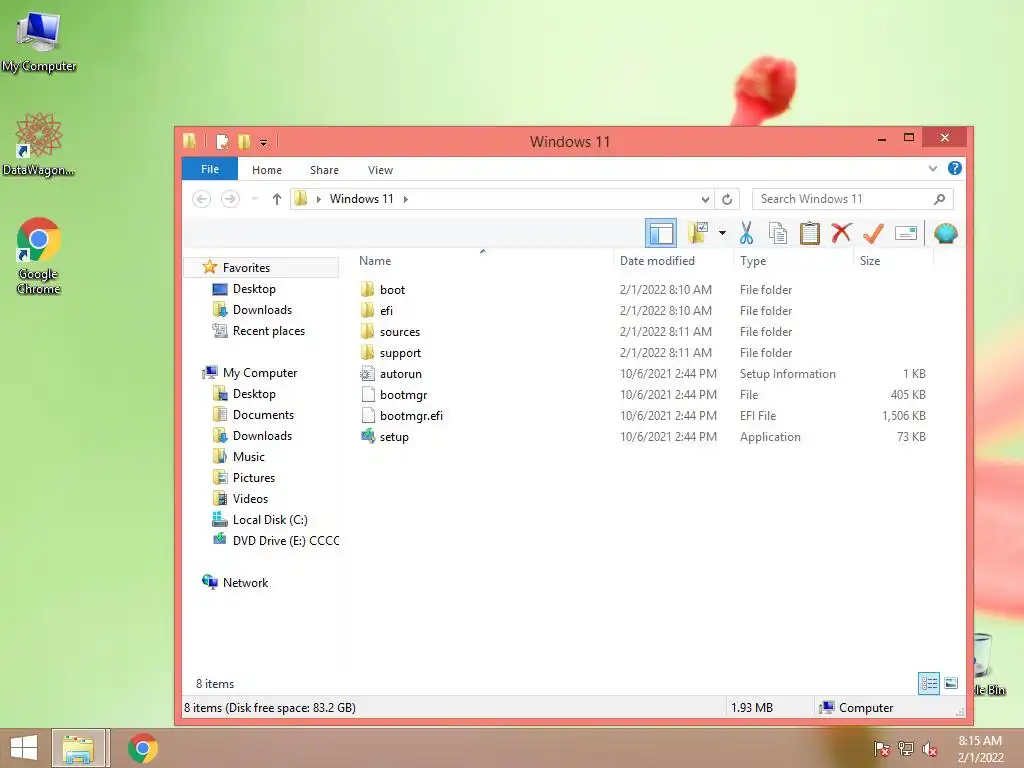Screen dimensions: 1024x768
Task: Click the orange checkmark Properties icon
Action: (x=873, y=233)
